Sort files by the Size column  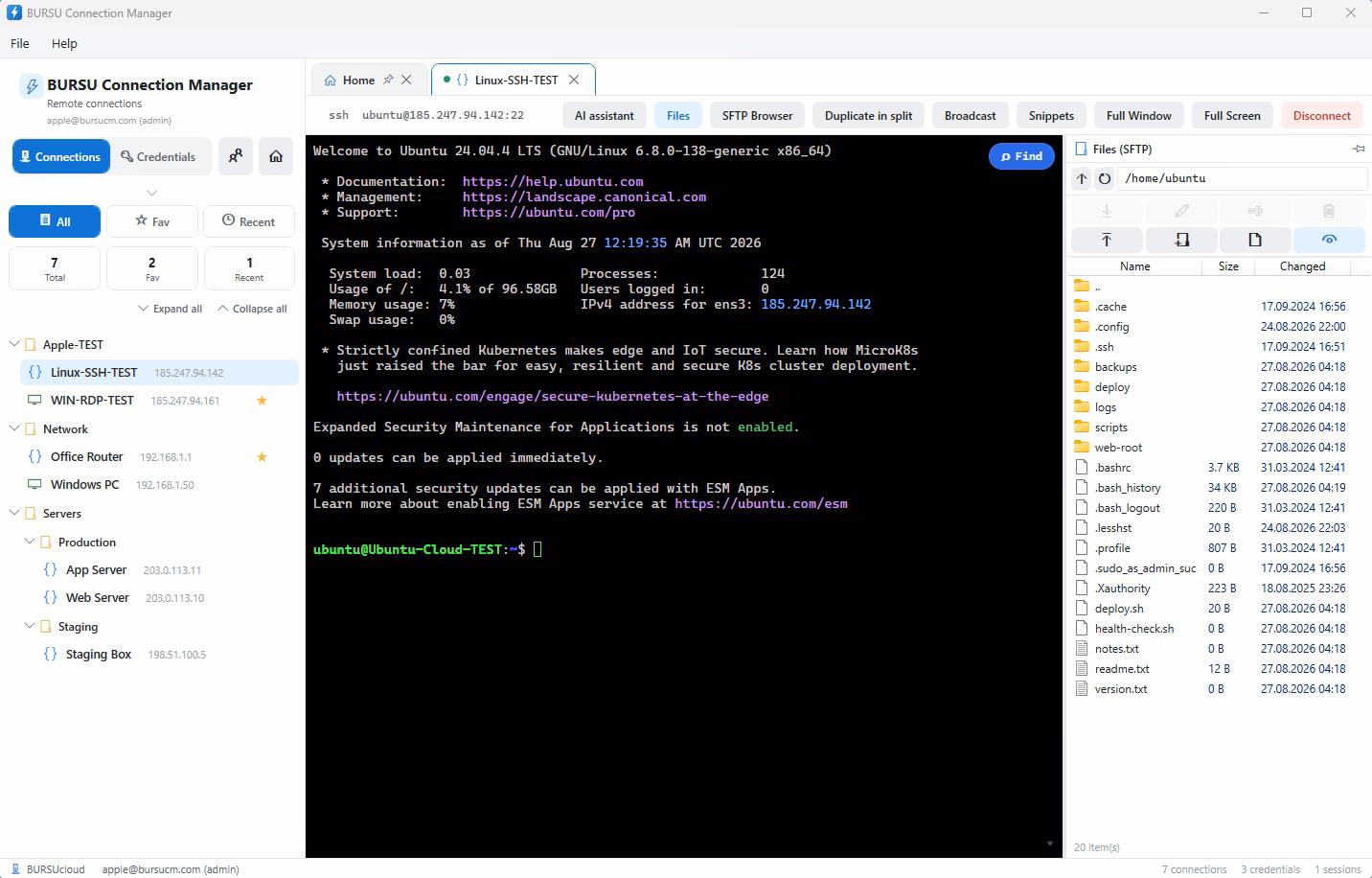pos(1228,266)
